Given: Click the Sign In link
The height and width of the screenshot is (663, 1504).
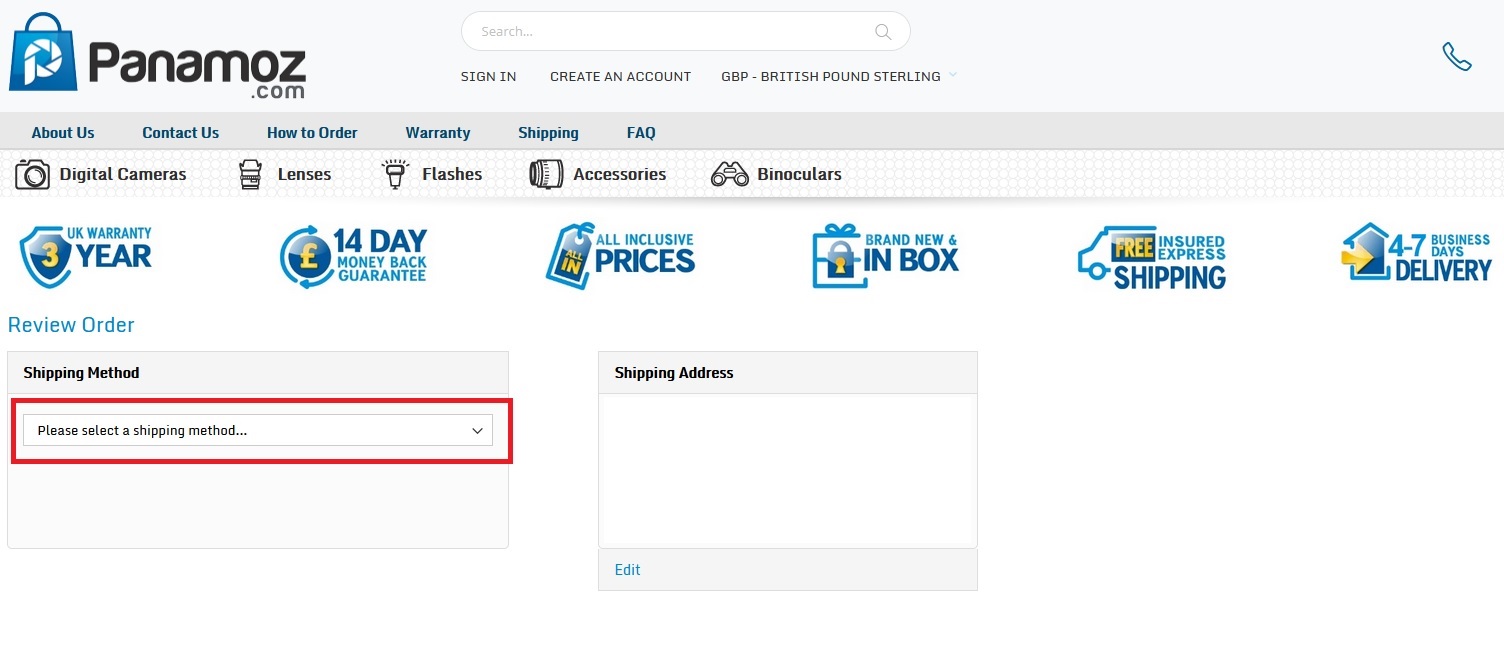Looking at the screenshot, I should (x=489, y=76).
